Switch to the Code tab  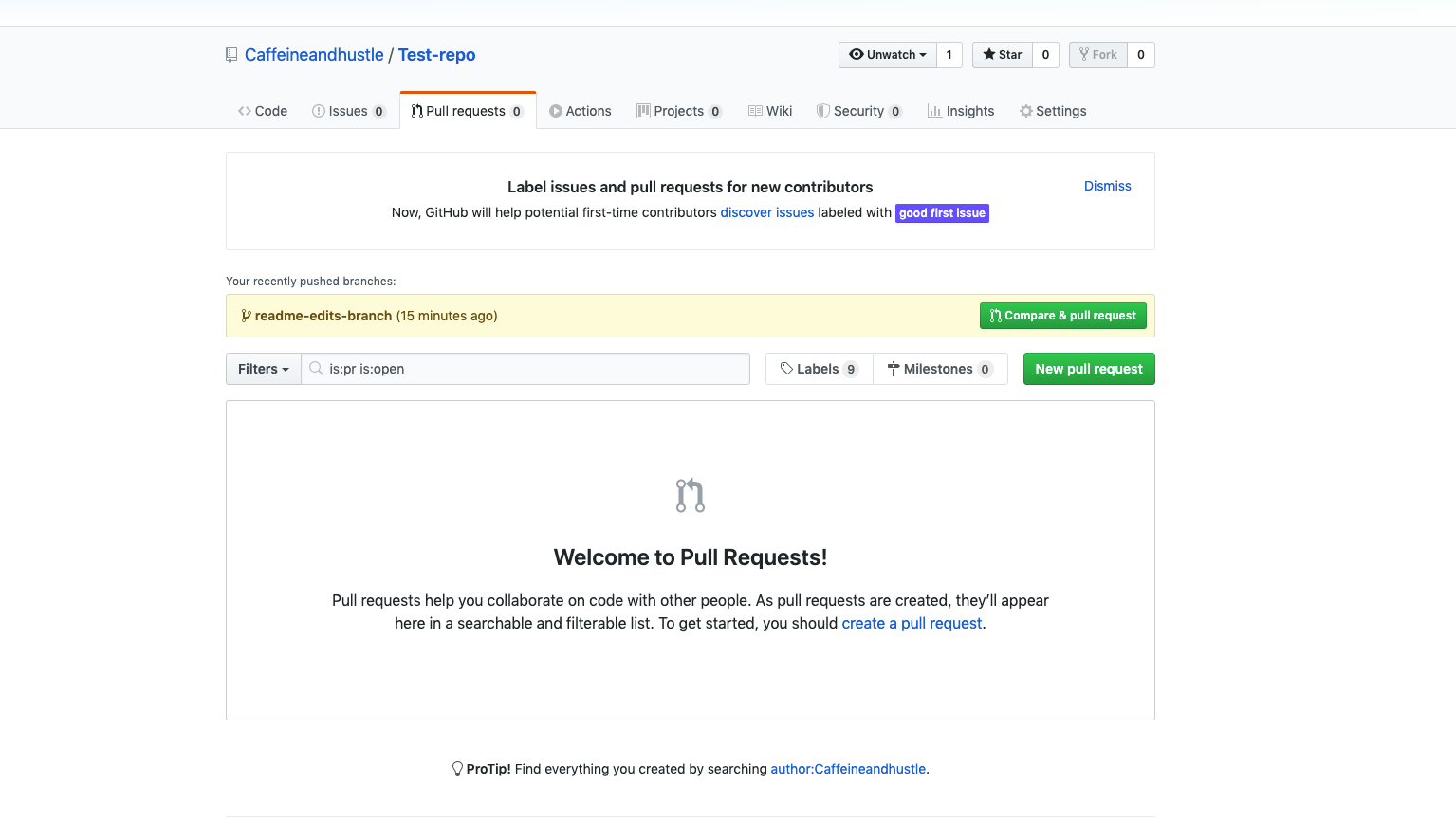click(x=263, y=111)
